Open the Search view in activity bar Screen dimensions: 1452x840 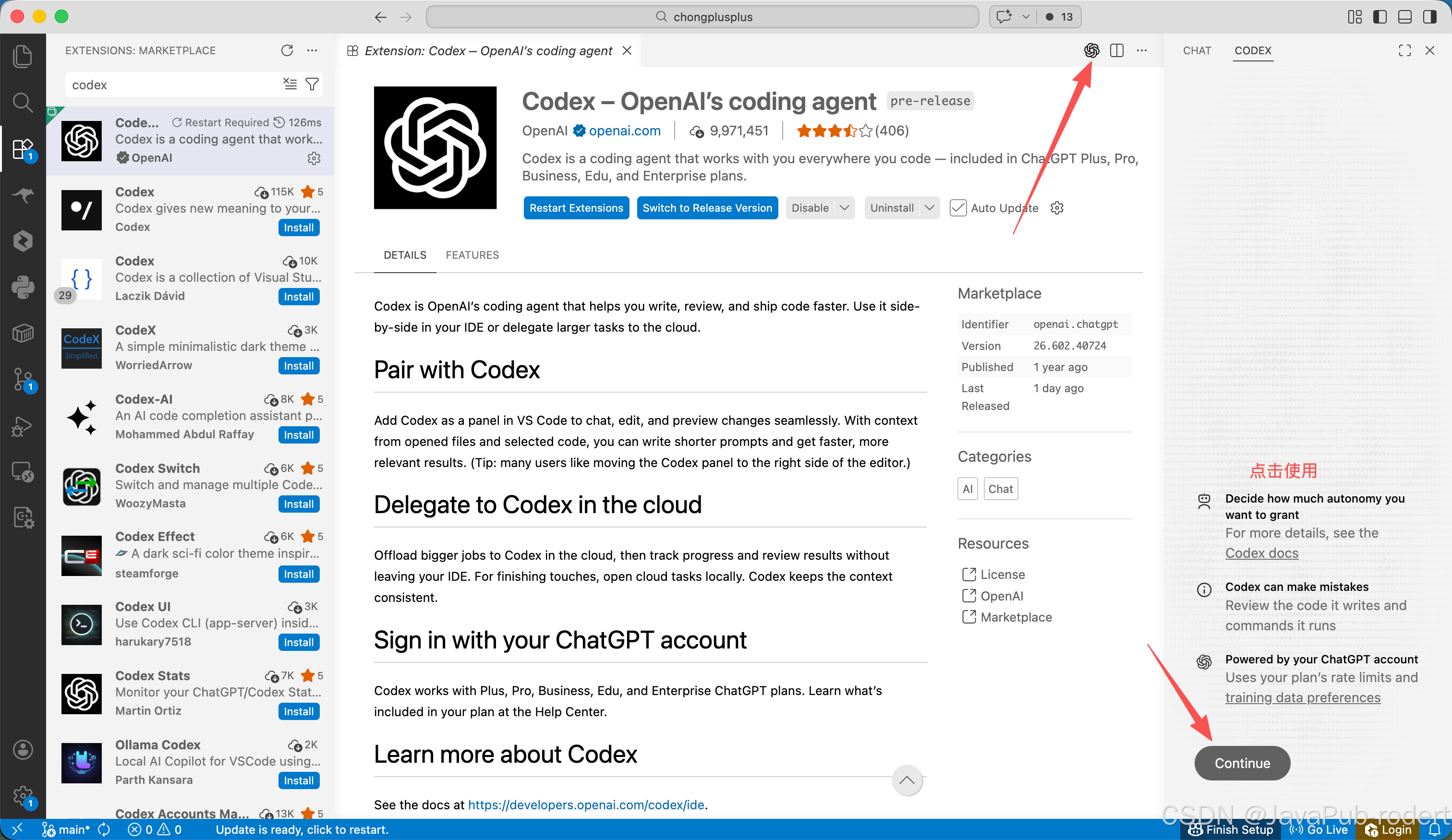[23, 102]
